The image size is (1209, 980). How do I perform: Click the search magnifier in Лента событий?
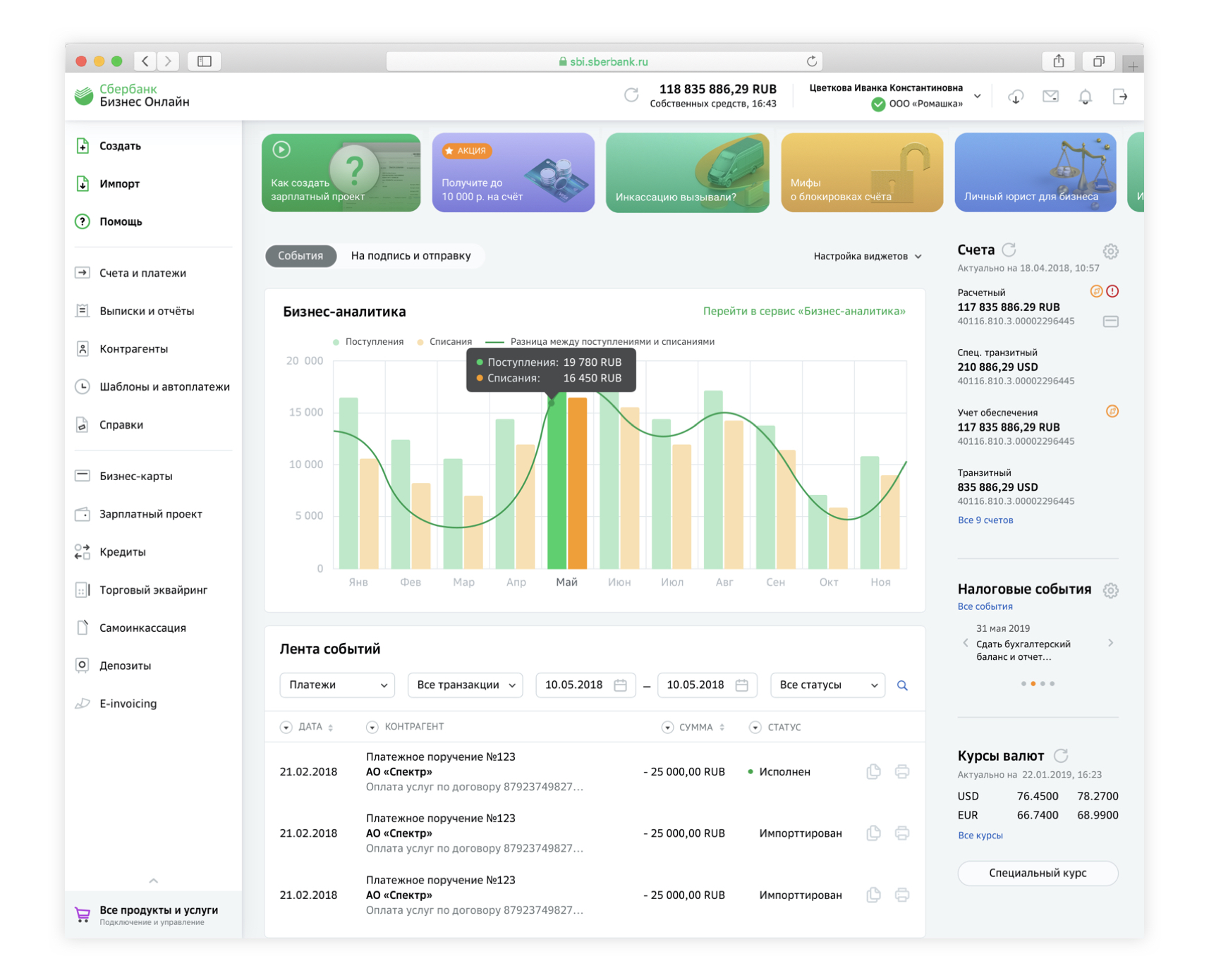902,686
